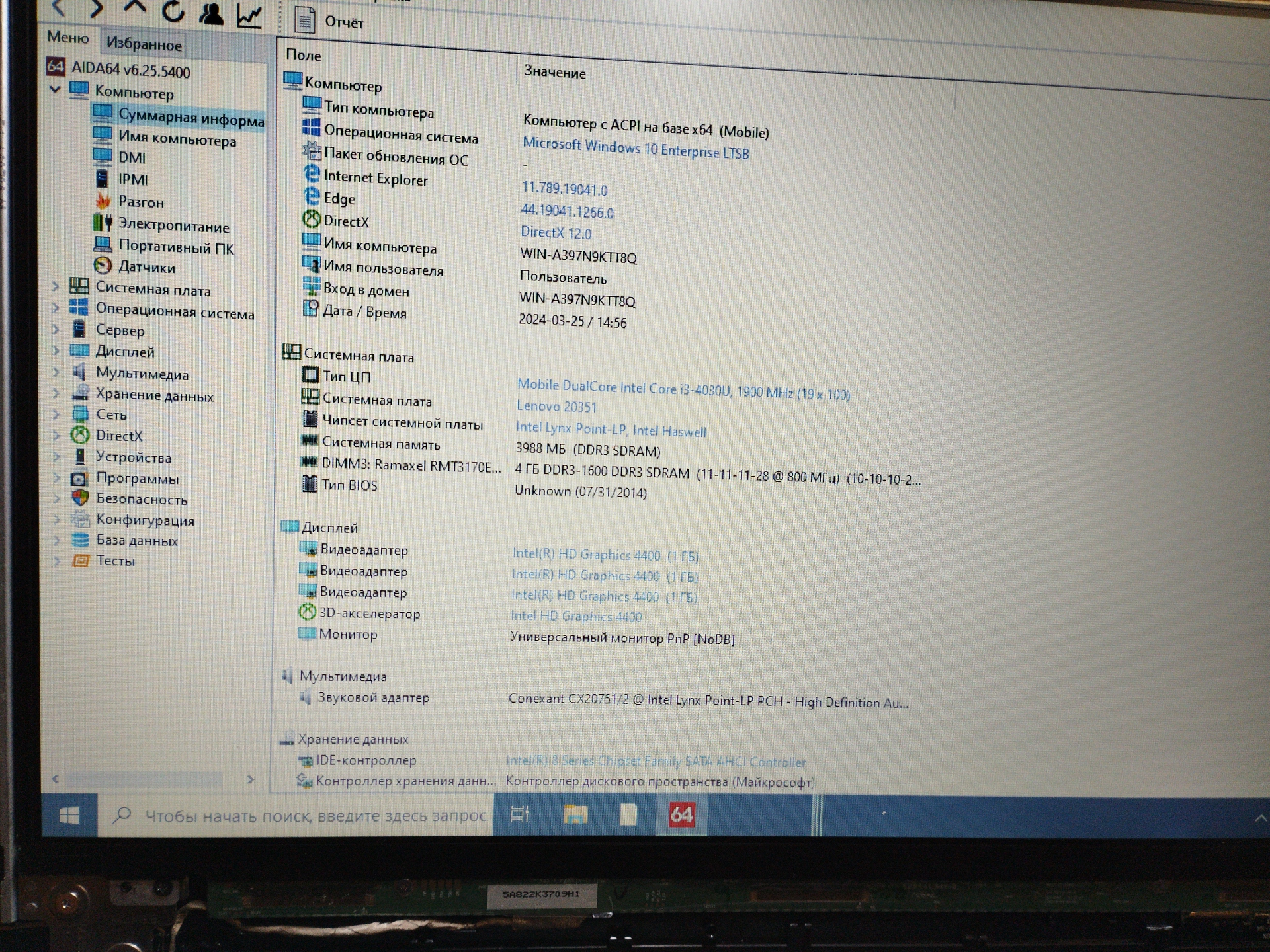
Task: Expand the DirectX tree node
Action: [x=56, y=435]
